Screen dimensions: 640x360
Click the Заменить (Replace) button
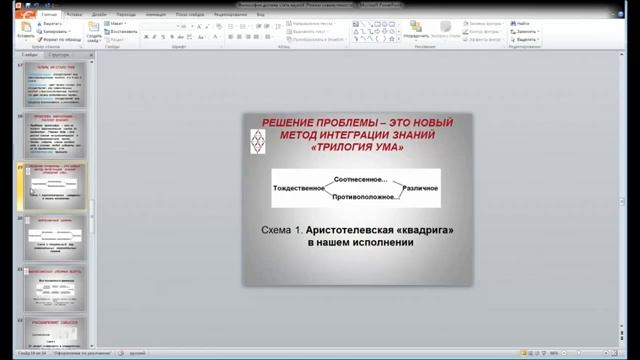click(x=525, y=31)
